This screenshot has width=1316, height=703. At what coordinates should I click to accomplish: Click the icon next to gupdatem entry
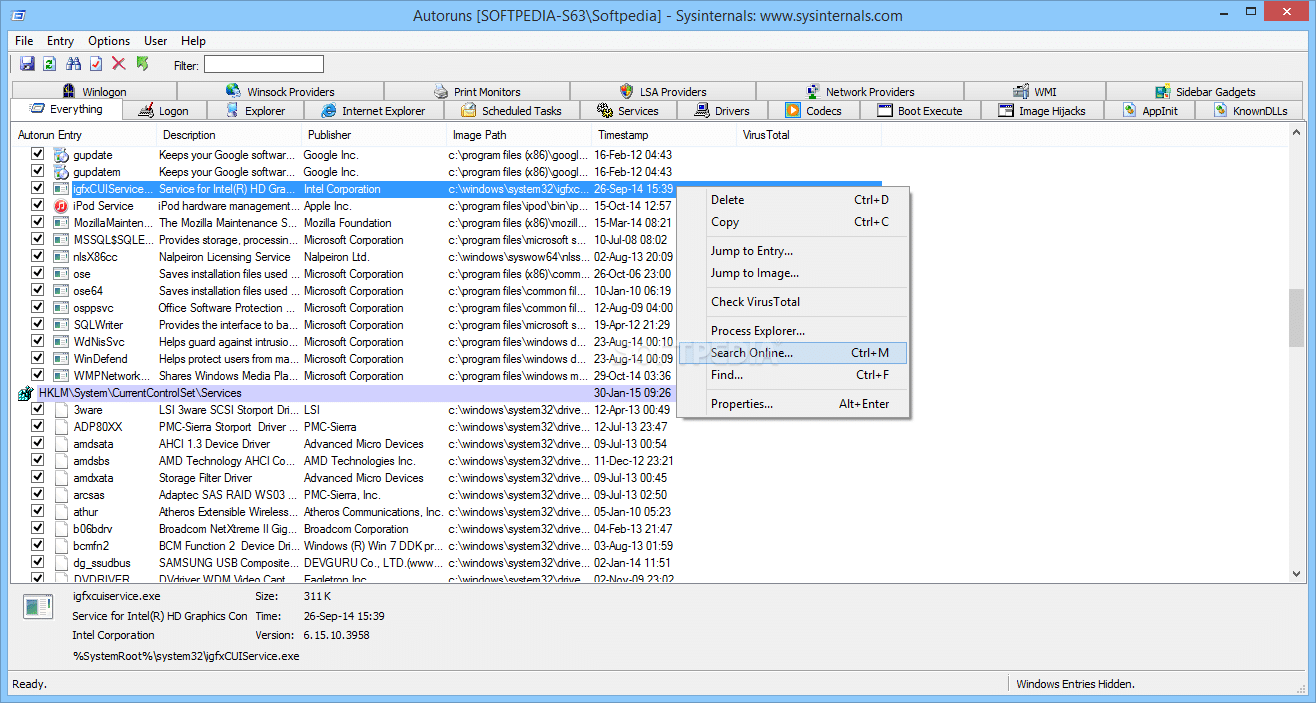click(x=61, y=172)
